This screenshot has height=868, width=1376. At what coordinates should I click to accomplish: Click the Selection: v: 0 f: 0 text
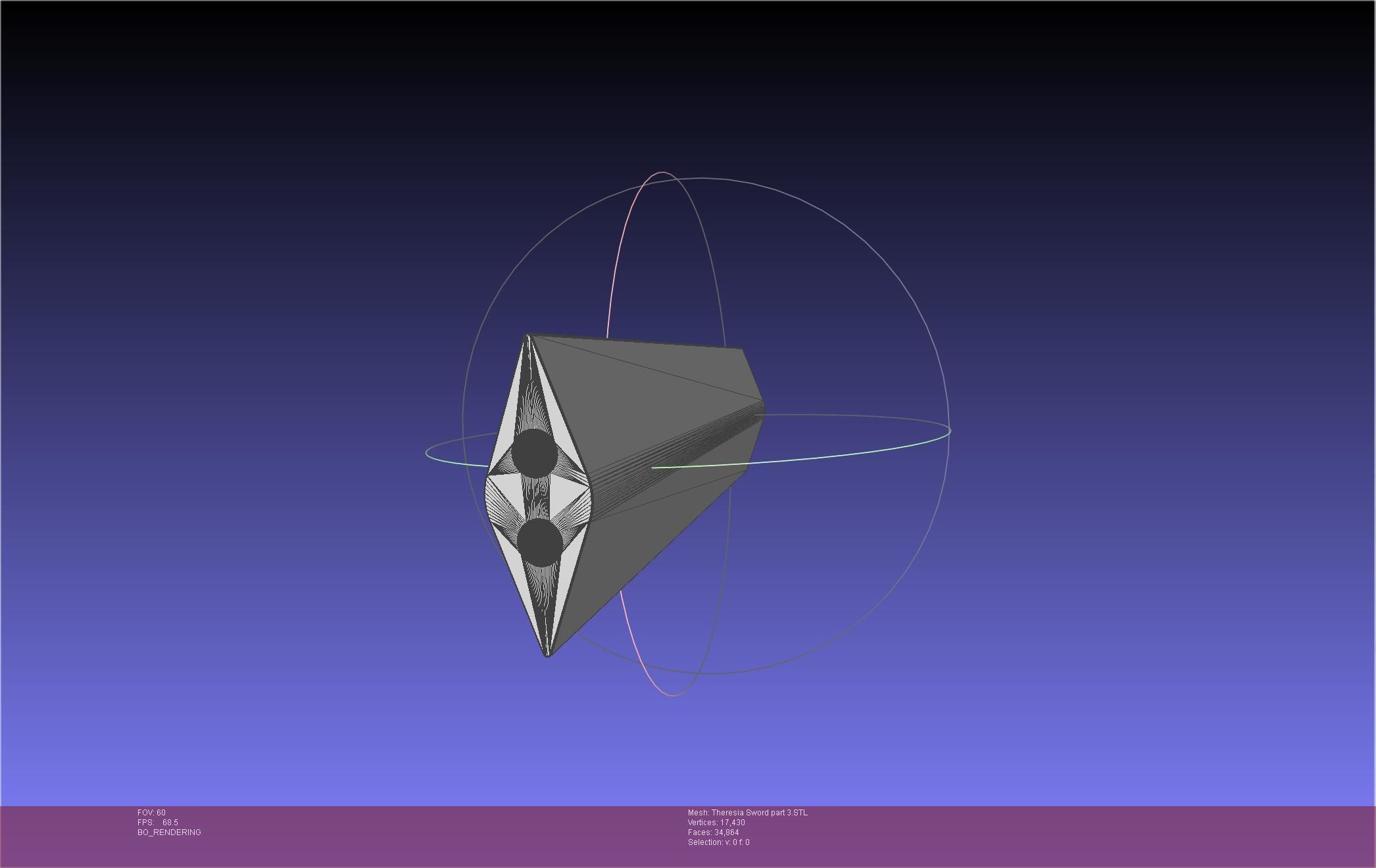pyautogui.click(x=718, y=842)
